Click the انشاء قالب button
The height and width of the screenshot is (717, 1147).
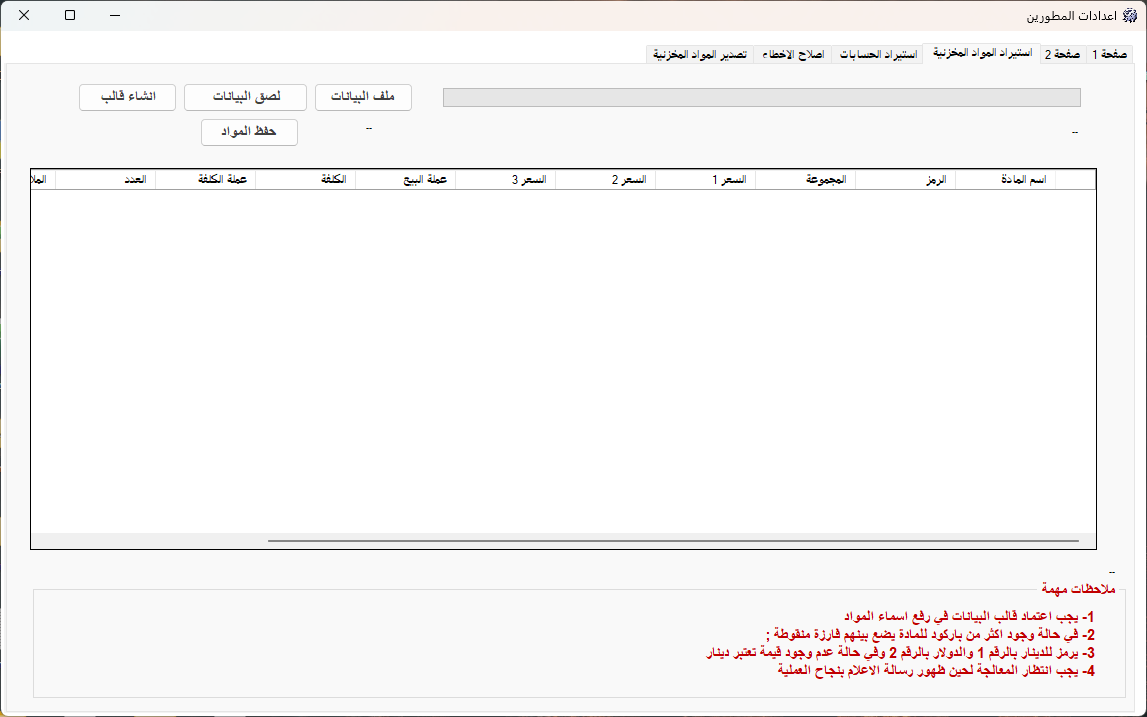tap(128, 97)
